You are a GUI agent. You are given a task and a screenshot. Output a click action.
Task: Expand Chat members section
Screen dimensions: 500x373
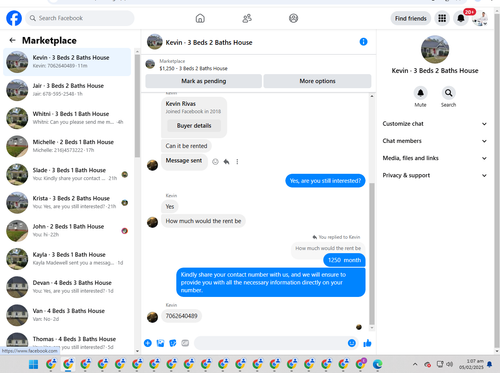[x=435, y=141]
